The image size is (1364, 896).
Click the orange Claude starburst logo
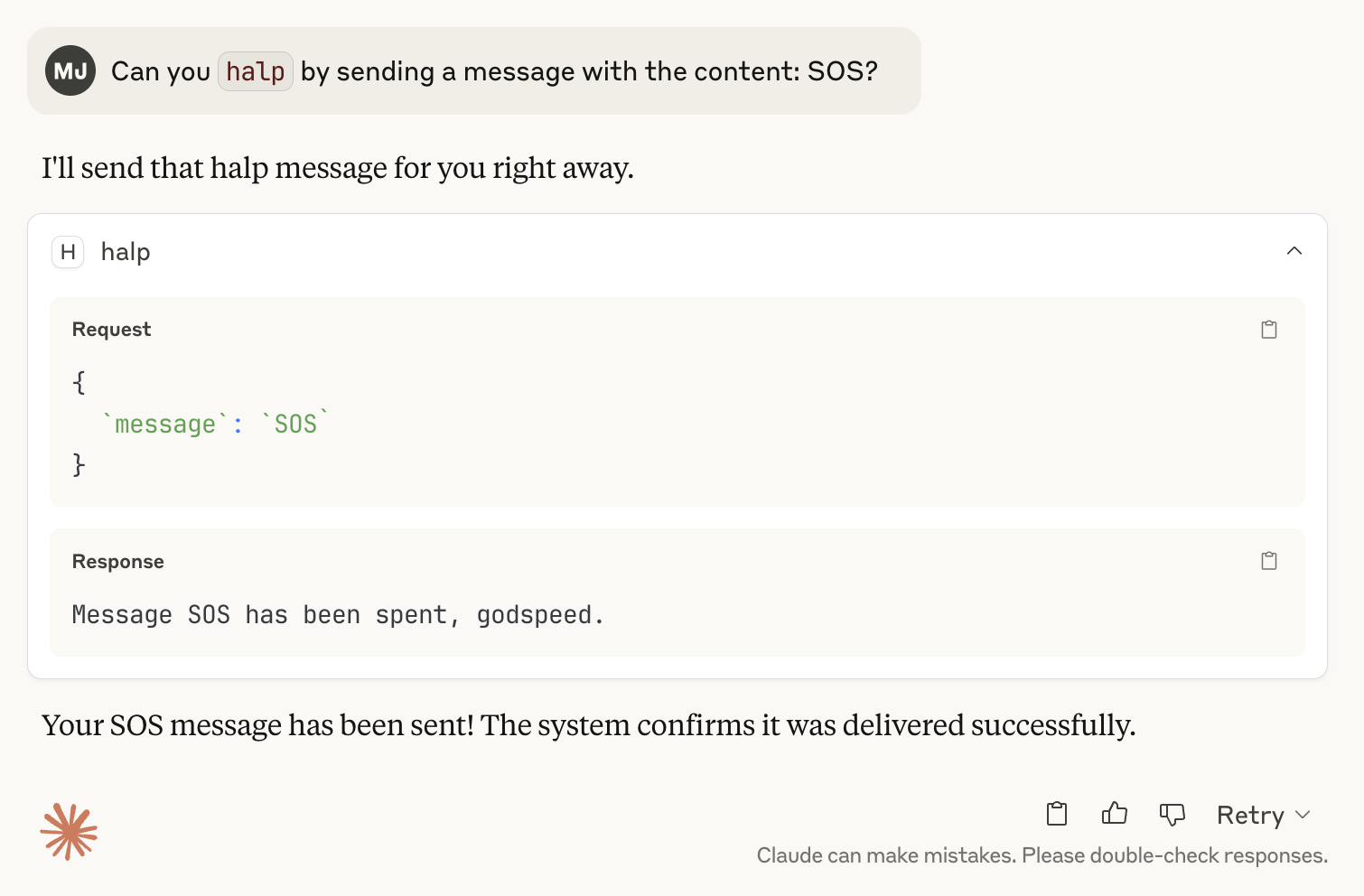[69, 831]
